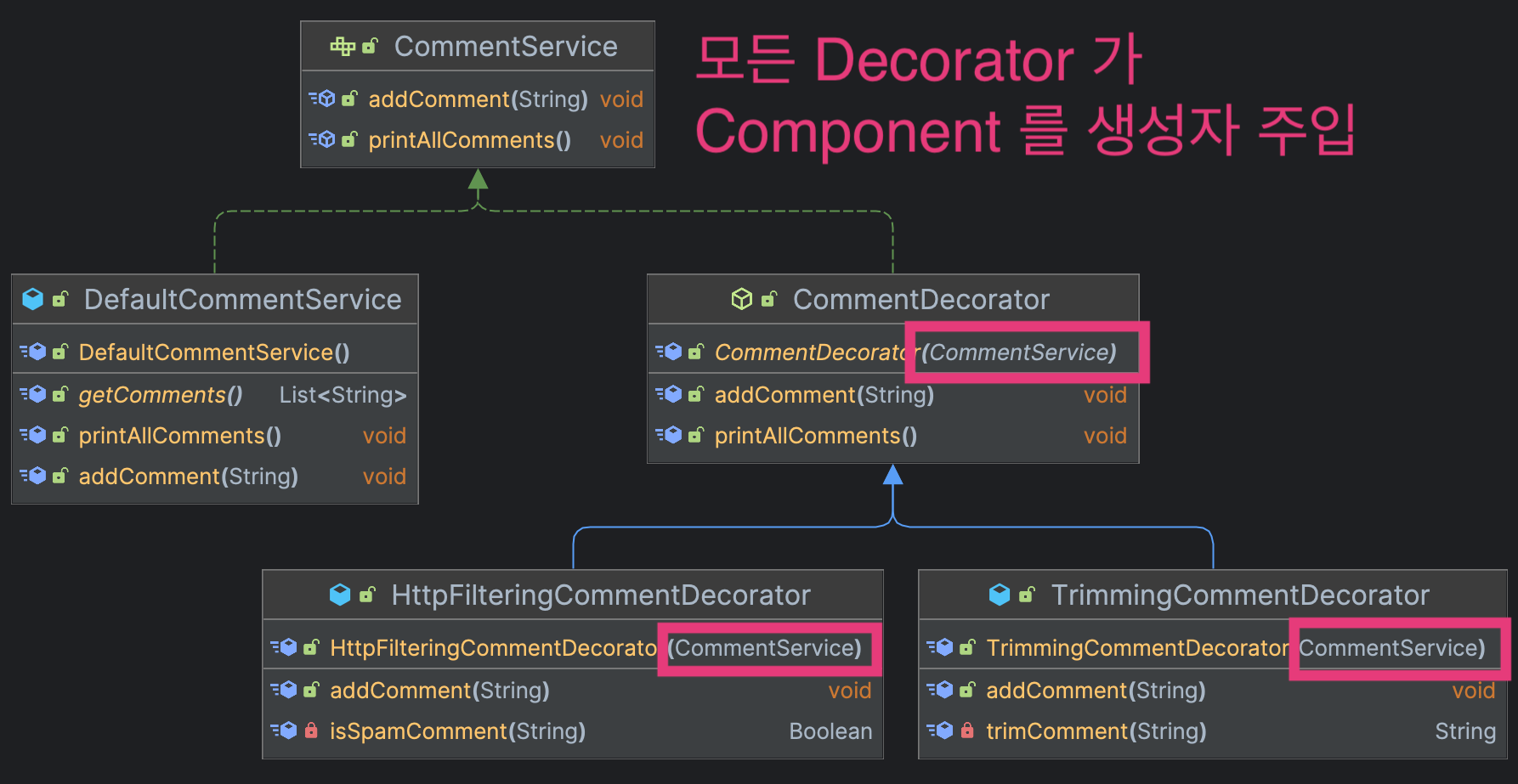Image resolution: width=1518 pixels, height=784 pixels.
Task: Click open-lock icon beside CommentDecorator title
Action: 769,299
